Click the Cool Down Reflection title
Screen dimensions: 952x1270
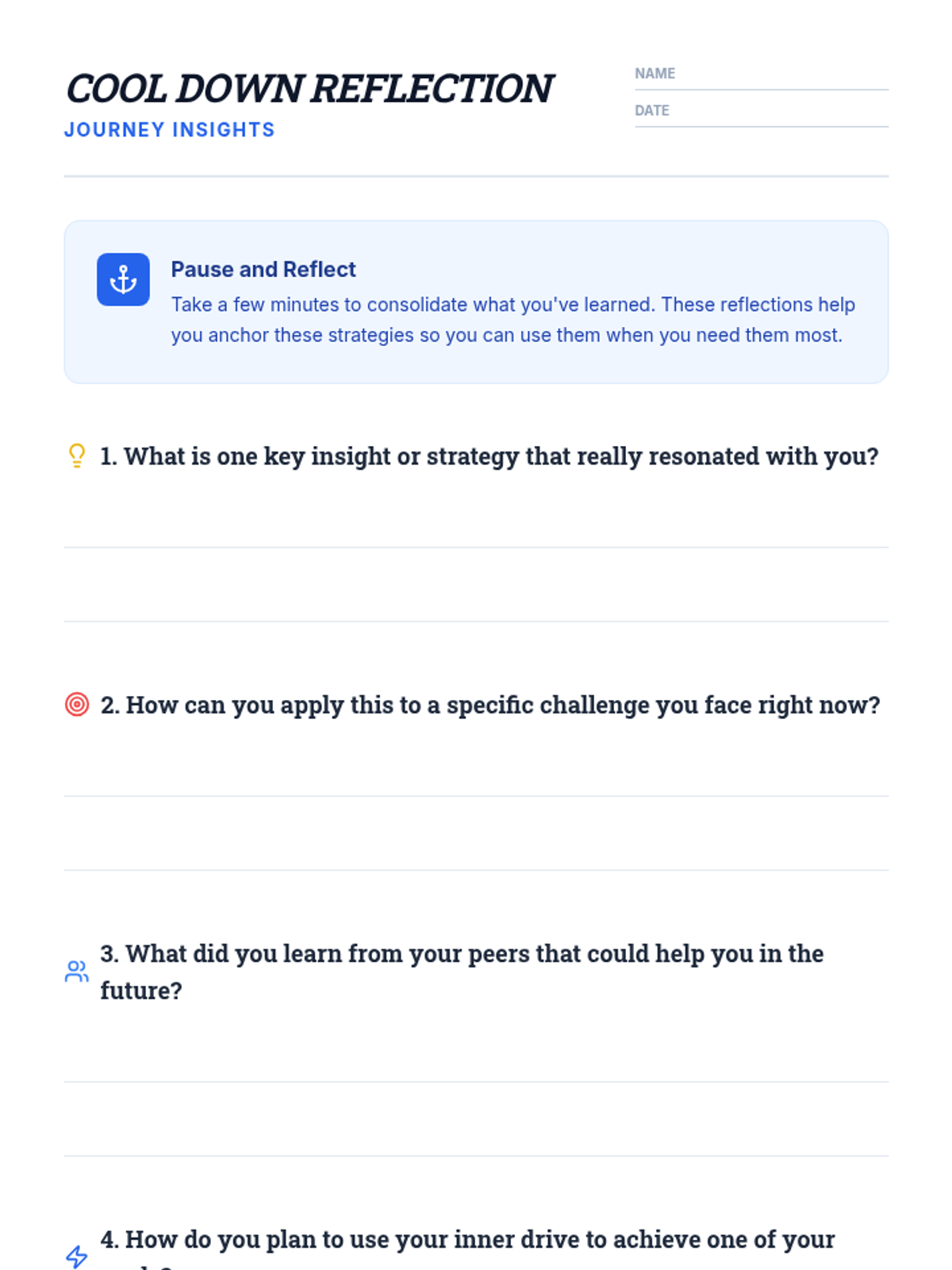309,88
